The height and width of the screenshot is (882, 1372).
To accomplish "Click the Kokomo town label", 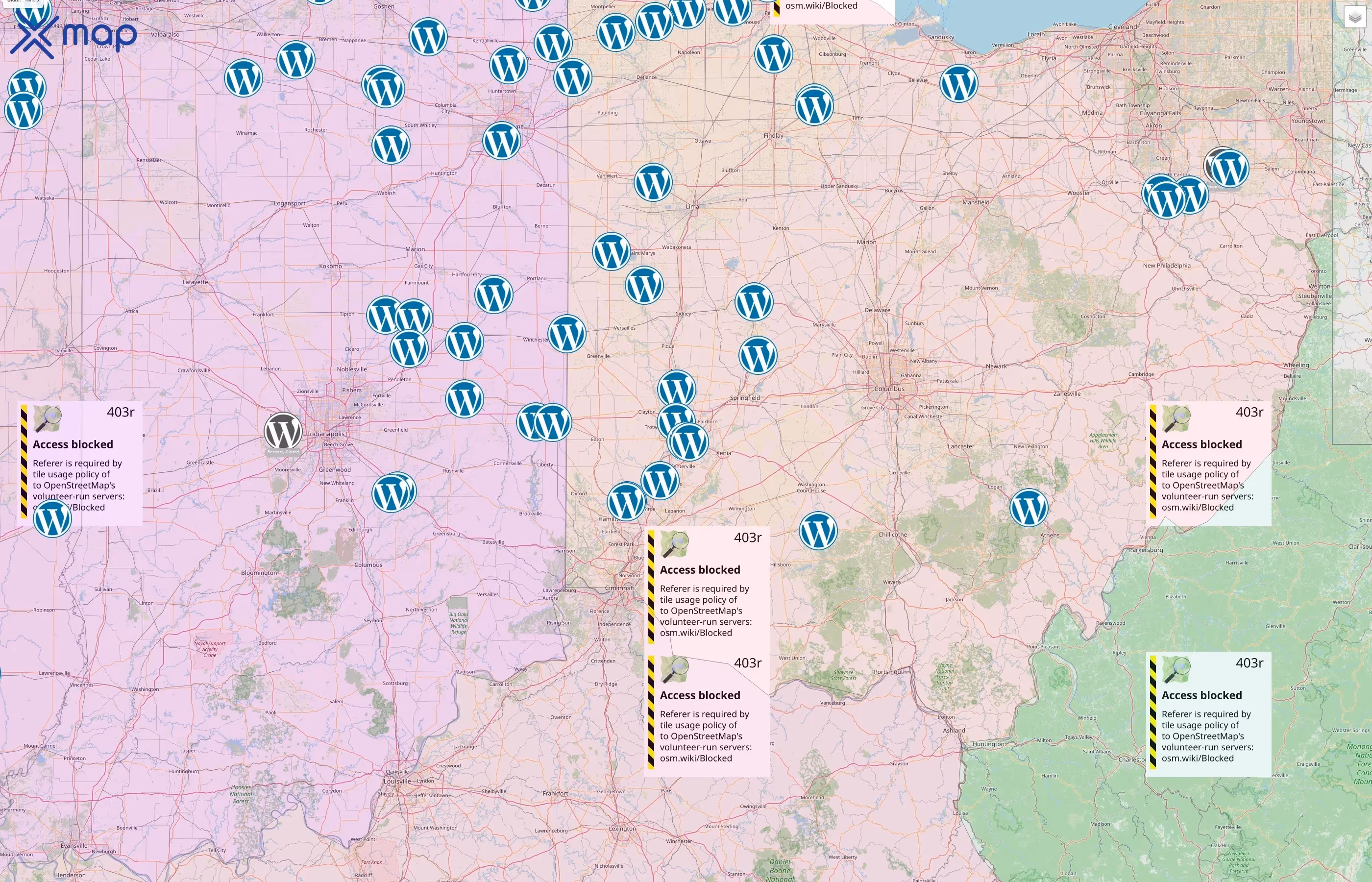I will point(330,267).
